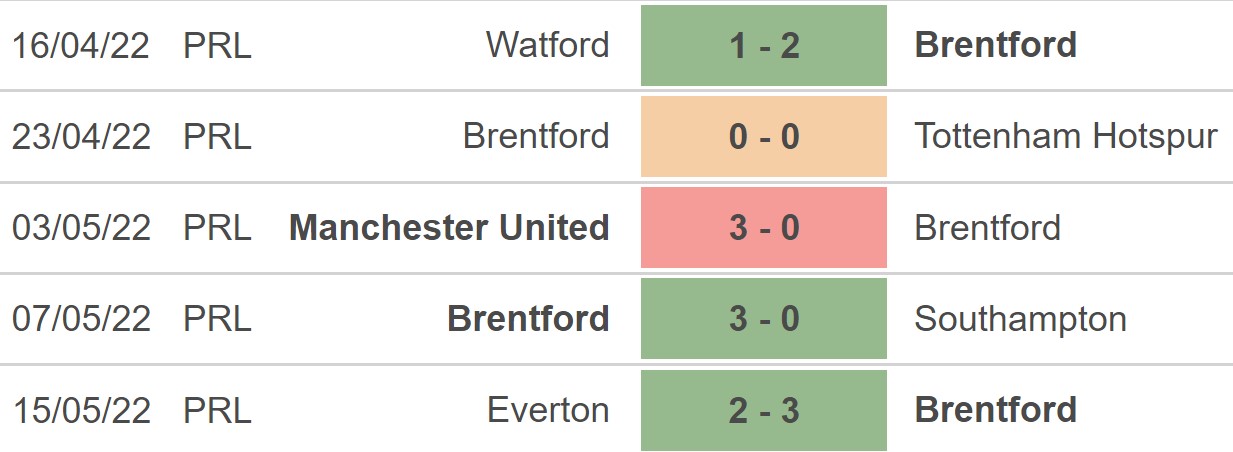Viewport: 1233px width, 452px height.
Task: Open the PRL label on 03/05/22 row
Action: tap(217, 228)
